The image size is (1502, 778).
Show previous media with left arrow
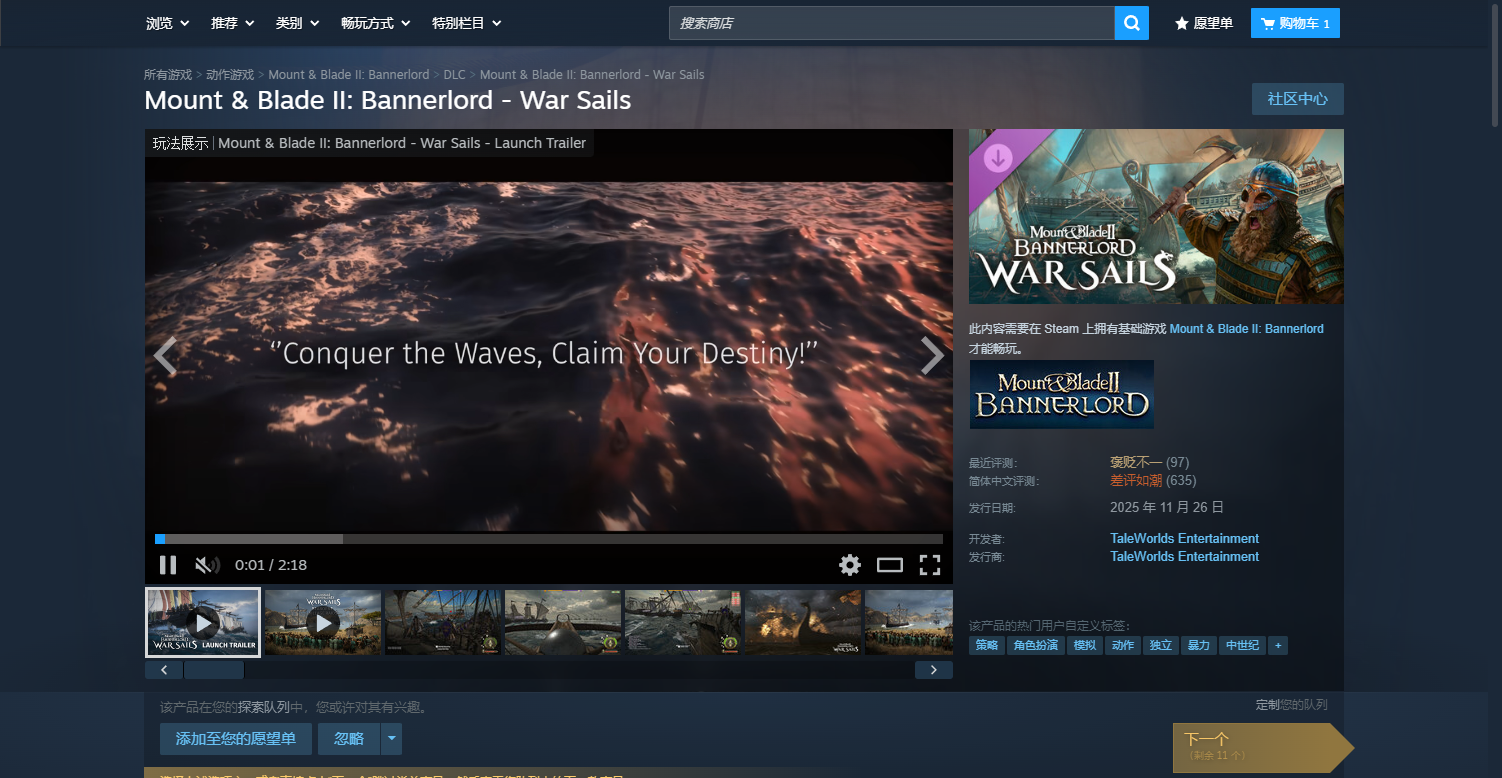point(165,356)
